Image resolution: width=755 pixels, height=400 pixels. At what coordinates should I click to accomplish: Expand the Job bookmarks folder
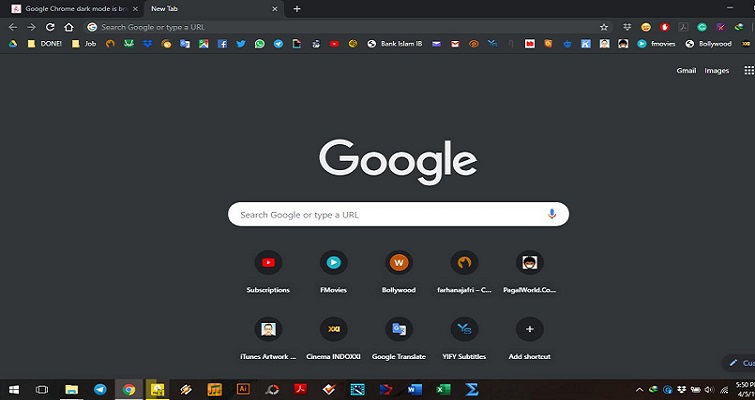[x=85, y=44]
